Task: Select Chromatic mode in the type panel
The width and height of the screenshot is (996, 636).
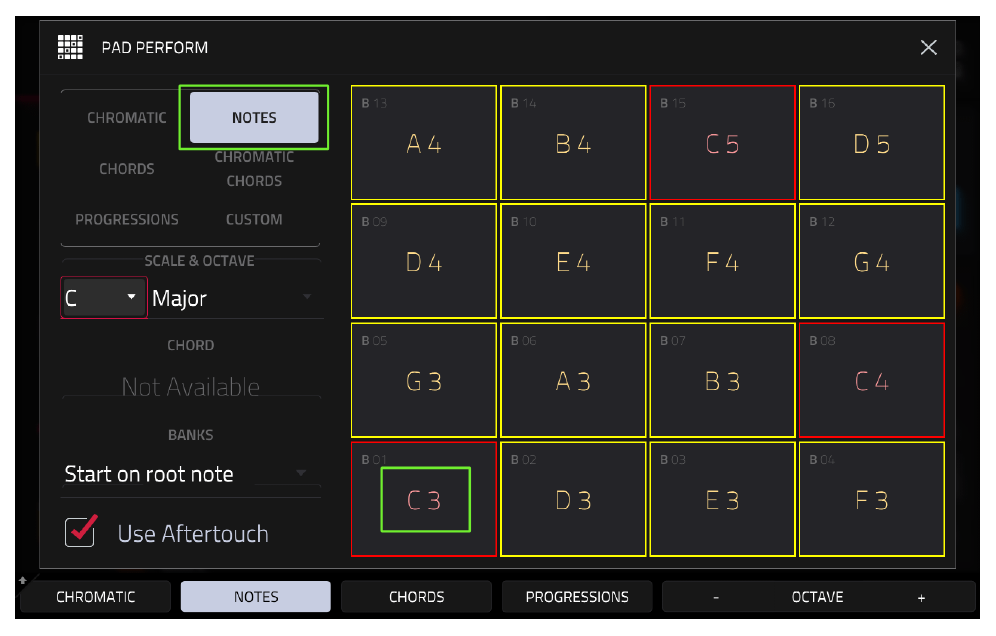Action: pyautogui.click(x=127, y=118)
